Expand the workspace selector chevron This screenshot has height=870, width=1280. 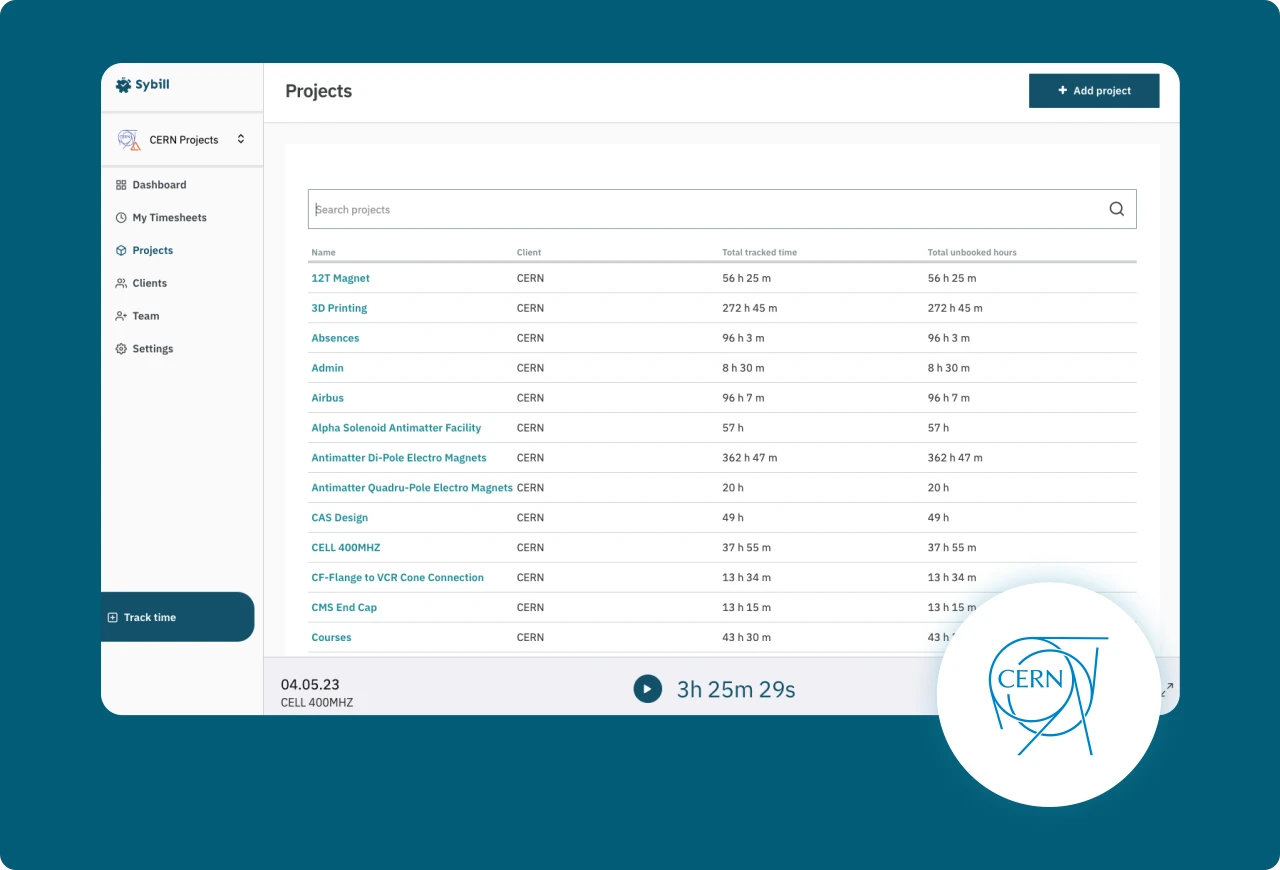tap(240, 139)
